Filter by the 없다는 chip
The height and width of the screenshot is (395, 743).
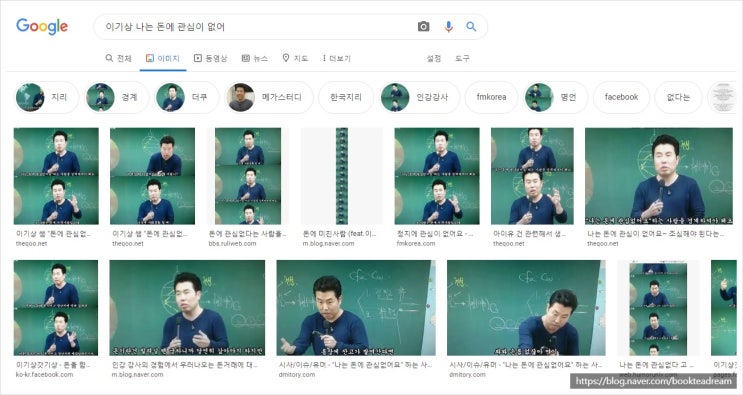(678, 97)
